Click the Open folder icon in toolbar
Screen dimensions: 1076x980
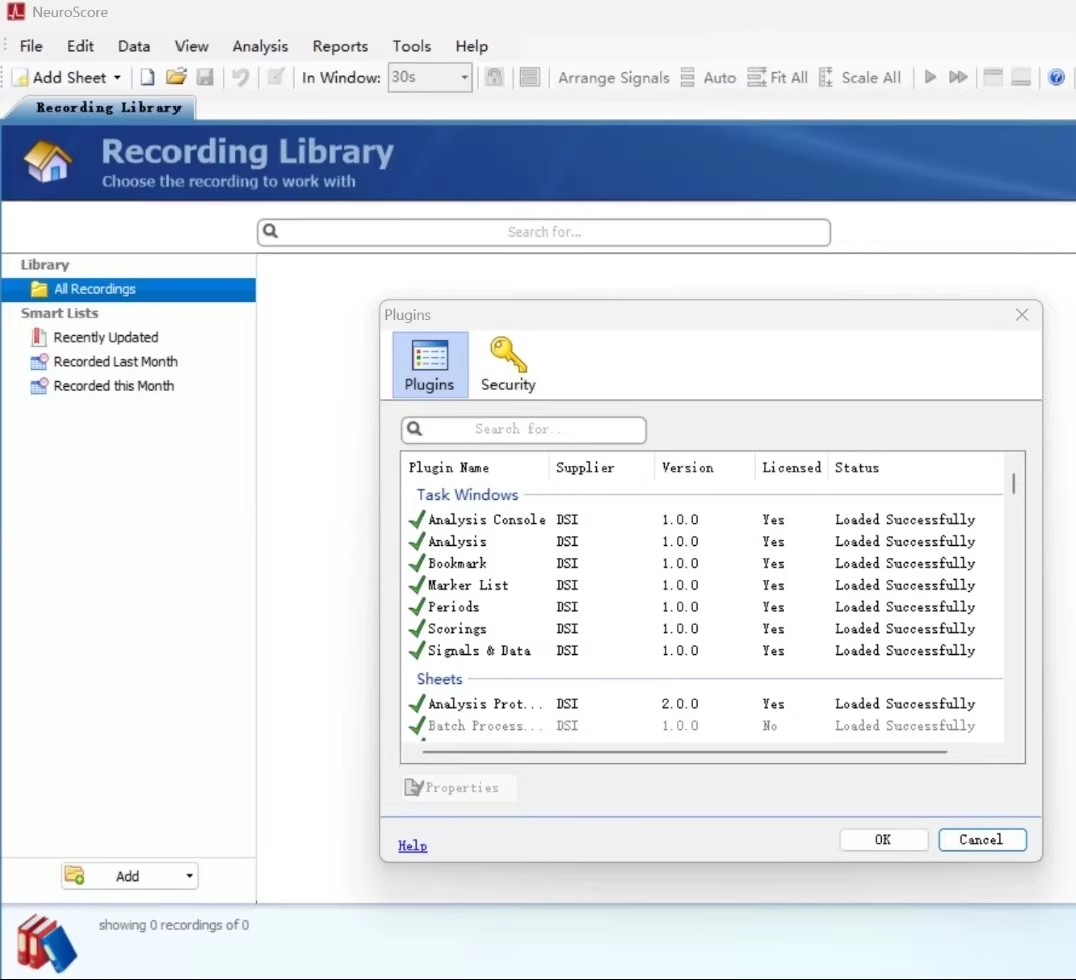click(176, 77)
